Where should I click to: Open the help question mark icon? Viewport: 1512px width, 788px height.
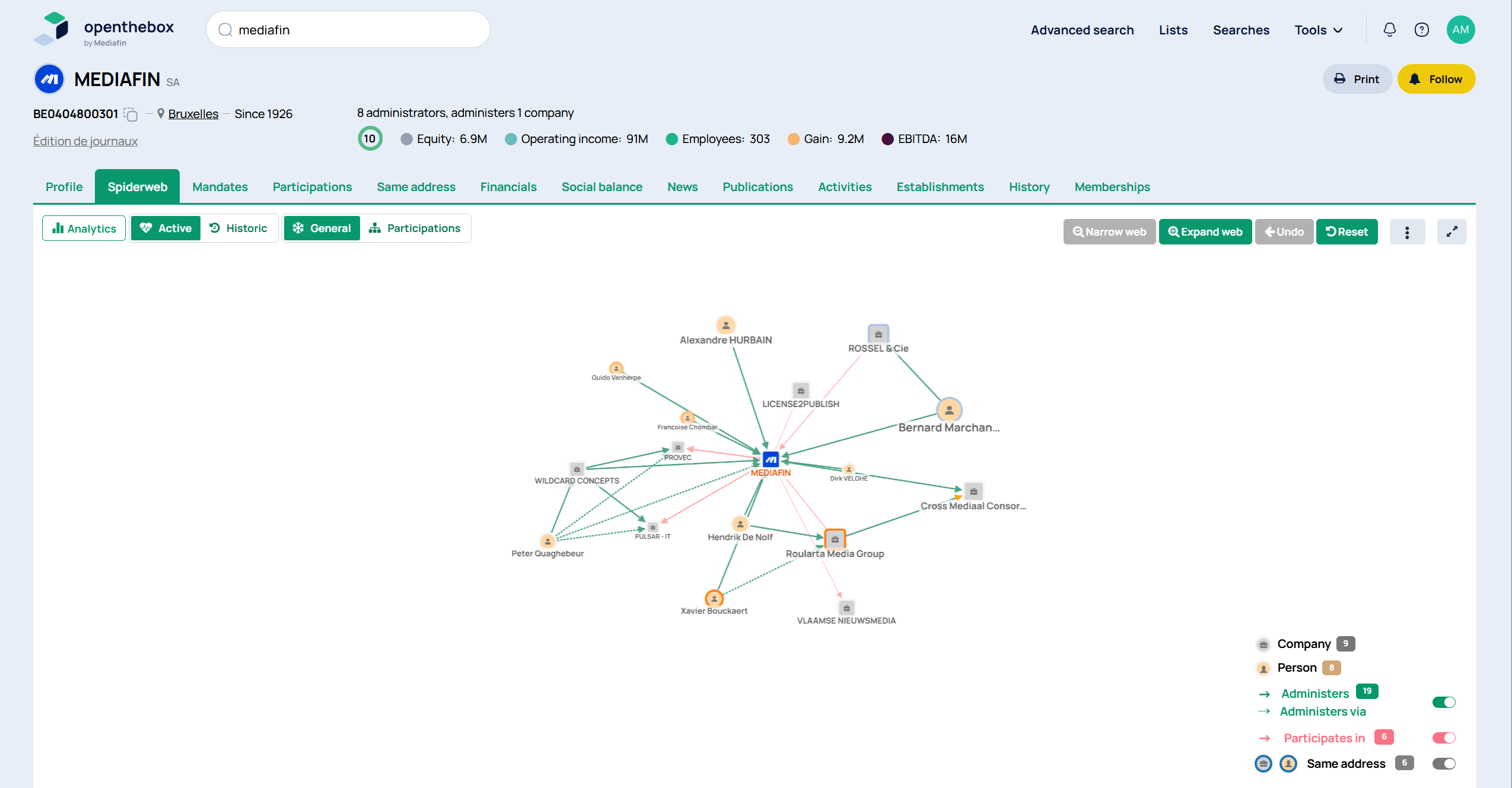(x=1421, y=30)
